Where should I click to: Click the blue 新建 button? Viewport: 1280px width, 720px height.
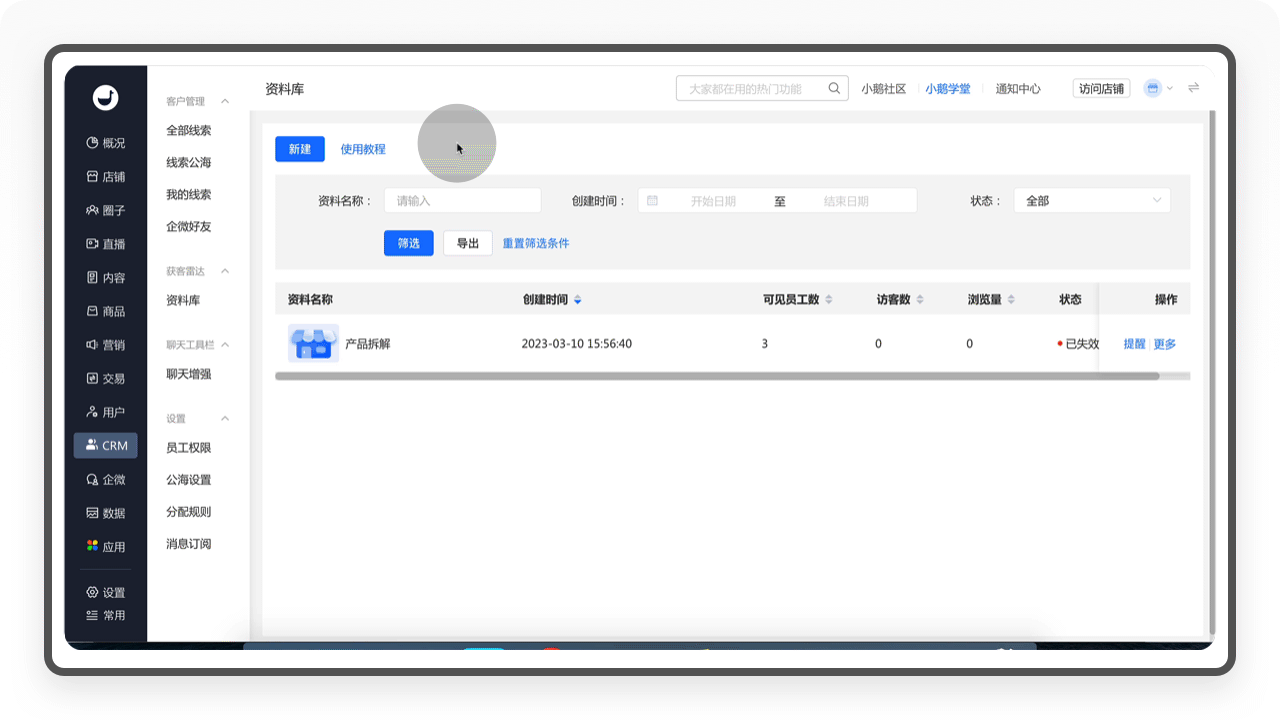click(300, 149)
